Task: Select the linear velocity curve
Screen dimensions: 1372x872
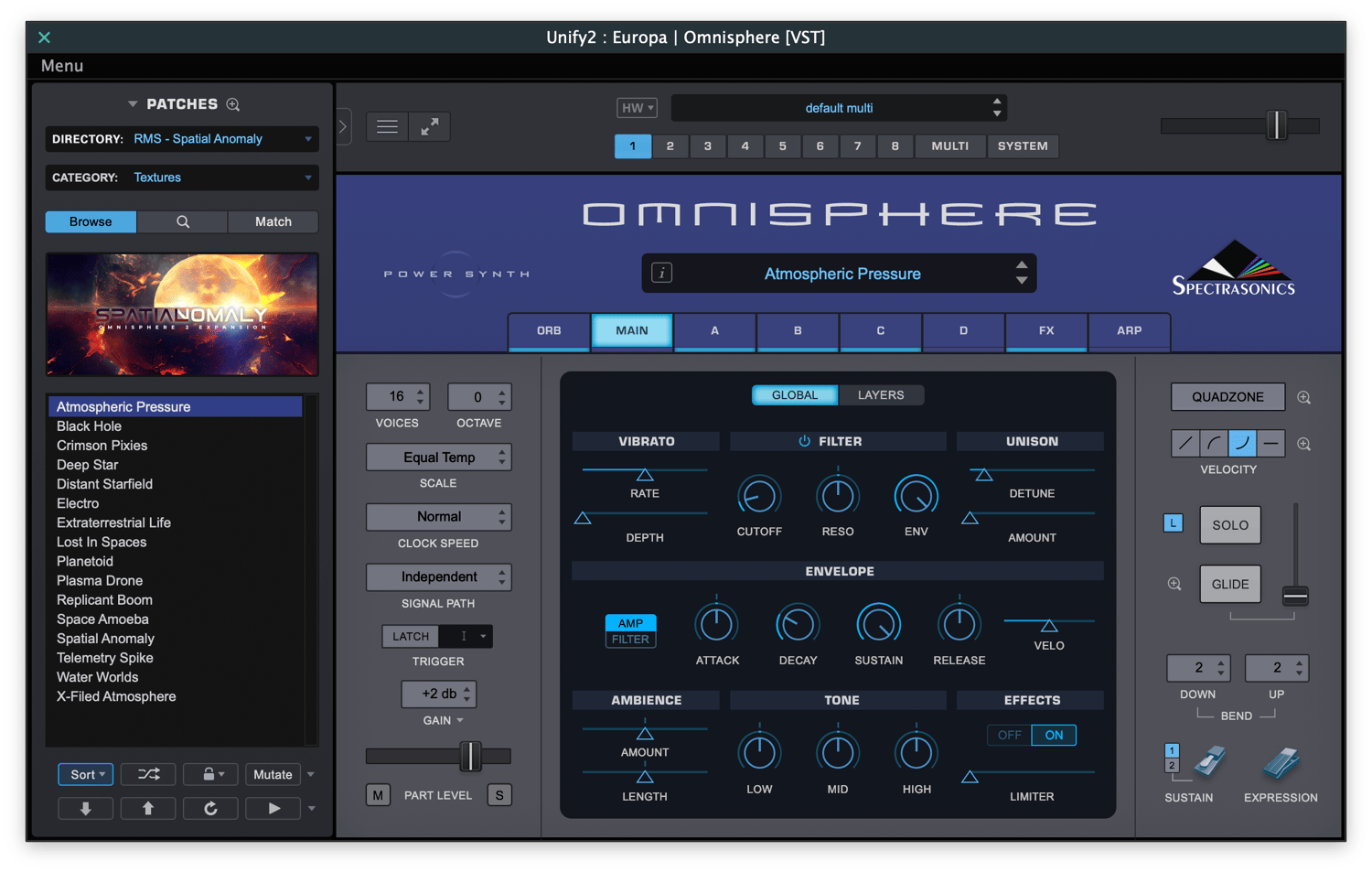Action: pos(1185,443)
